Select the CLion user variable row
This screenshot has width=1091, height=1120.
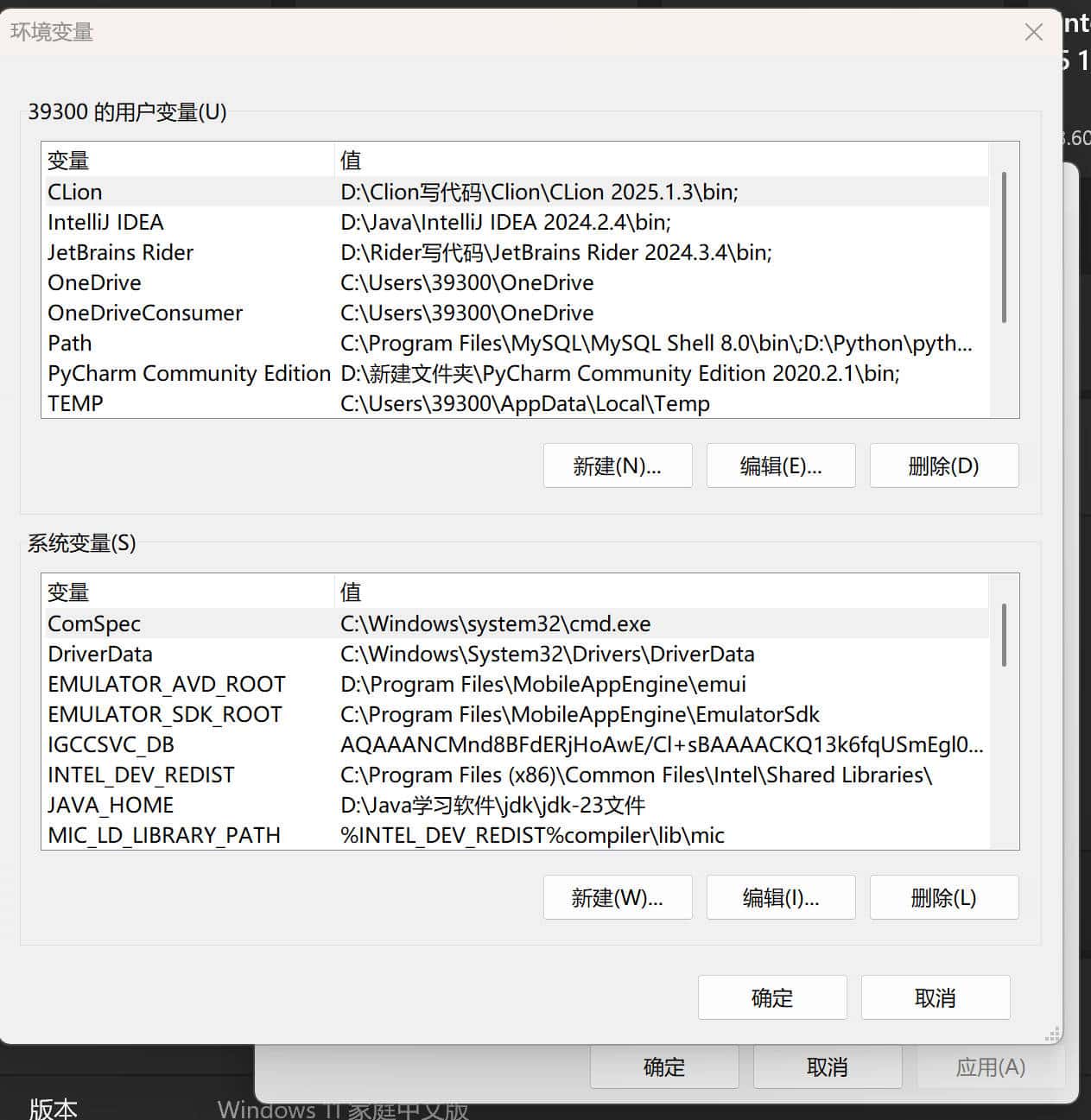(515, 192)
